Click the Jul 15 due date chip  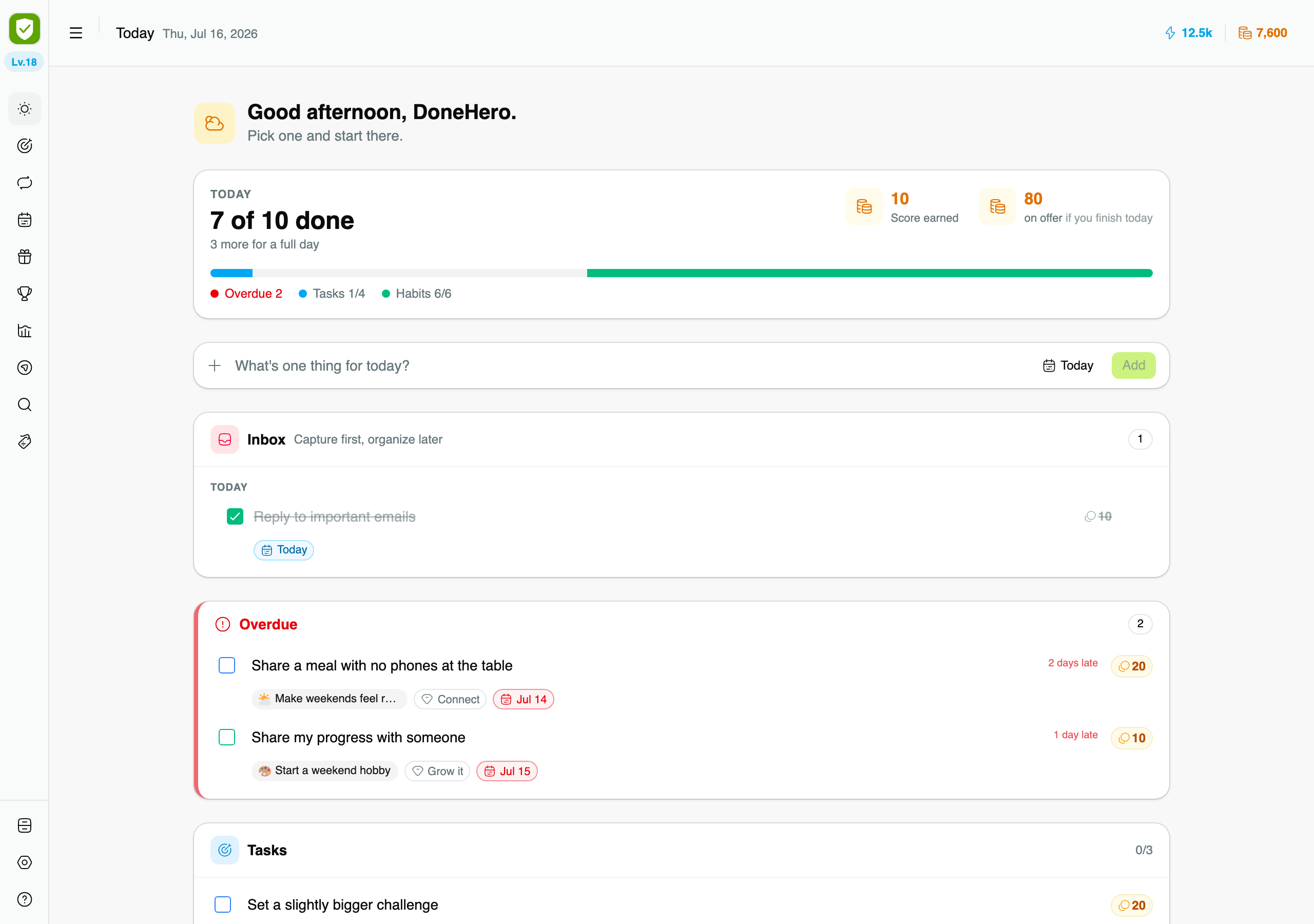pos(507,771)
